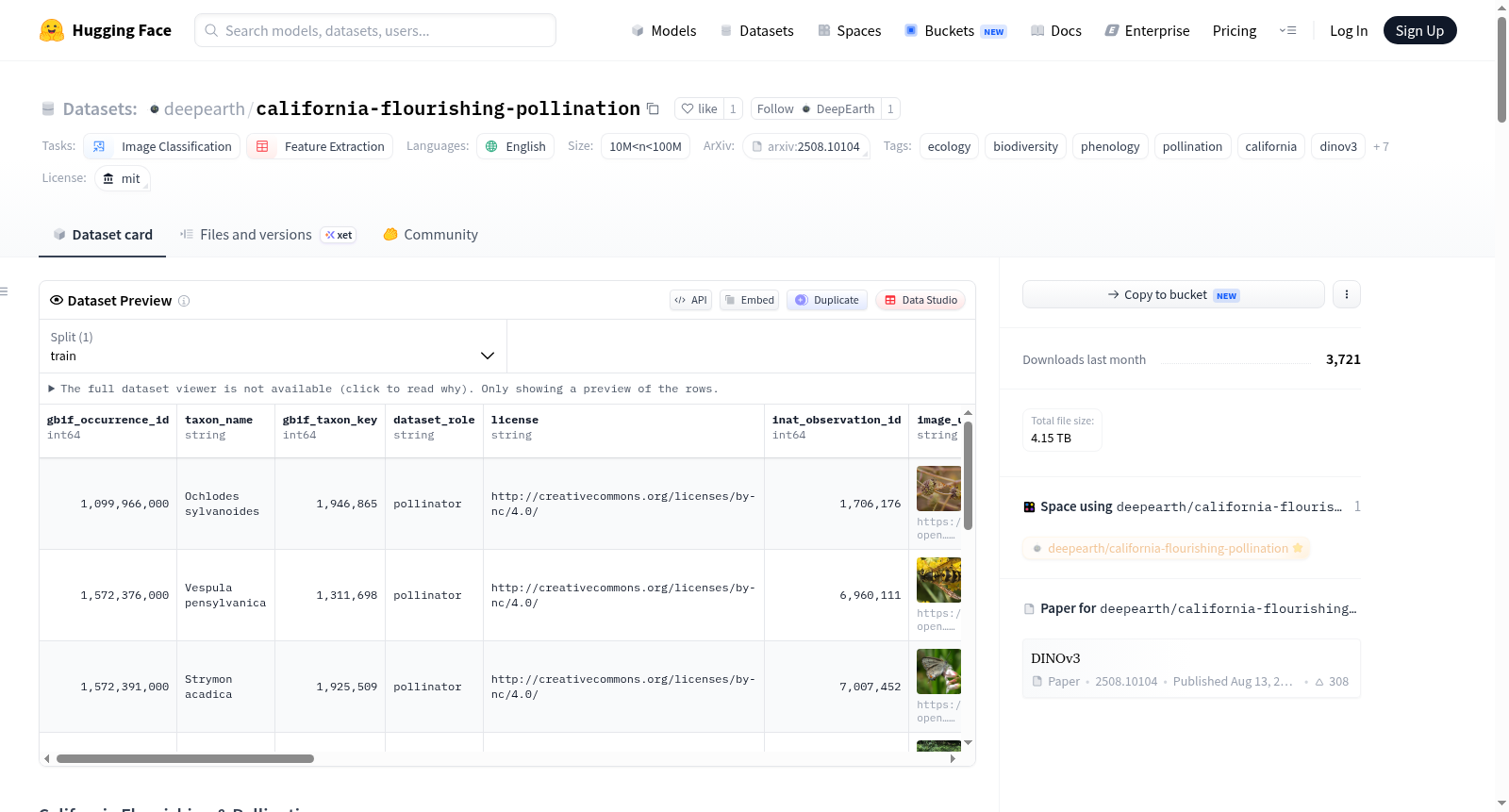Screen dimensions: 1509x812
Task: Open Buckets from the navigation
Action: pyautogui.click(x=955, y=30)
